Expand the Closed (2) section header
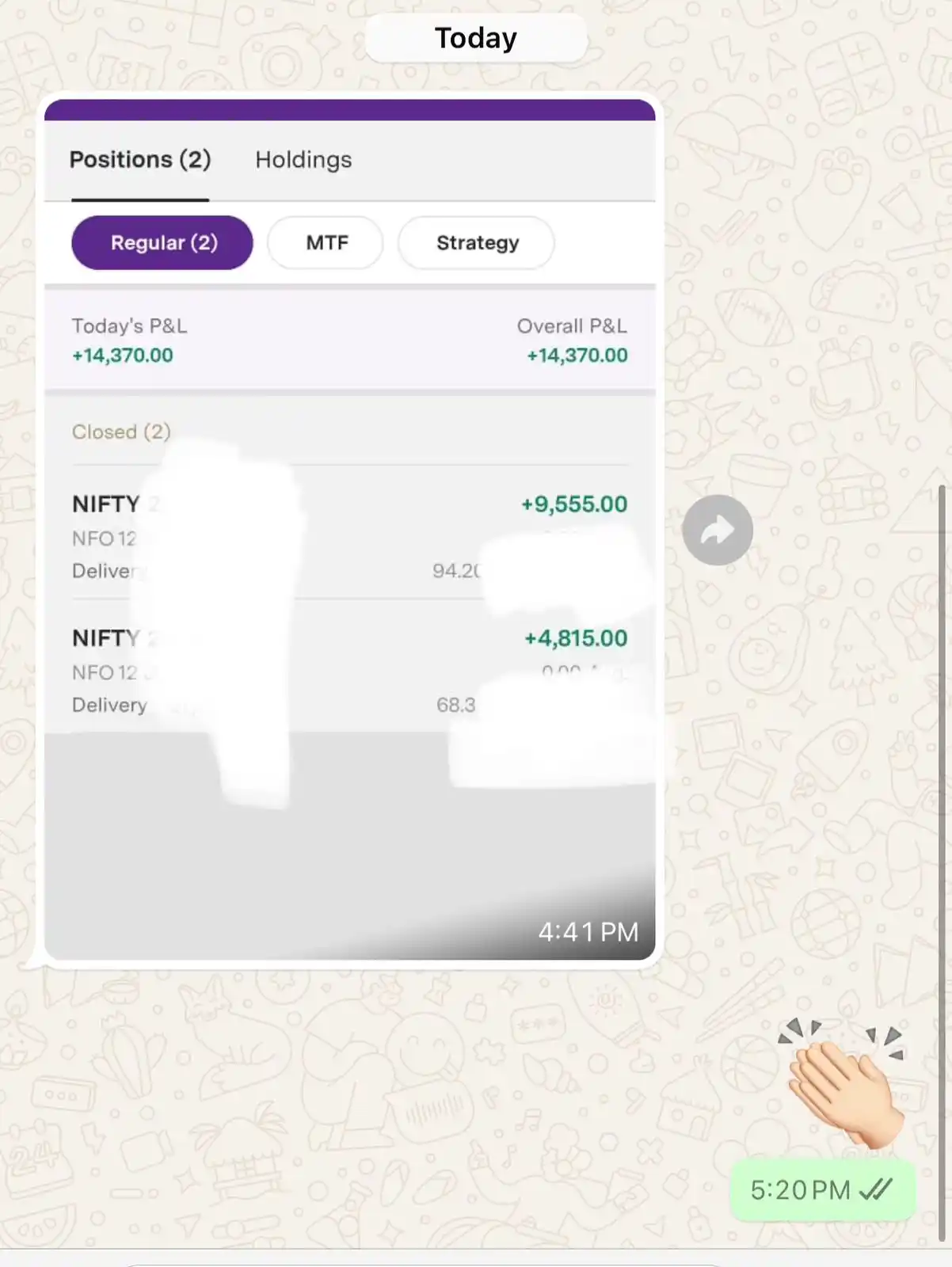 121,432
